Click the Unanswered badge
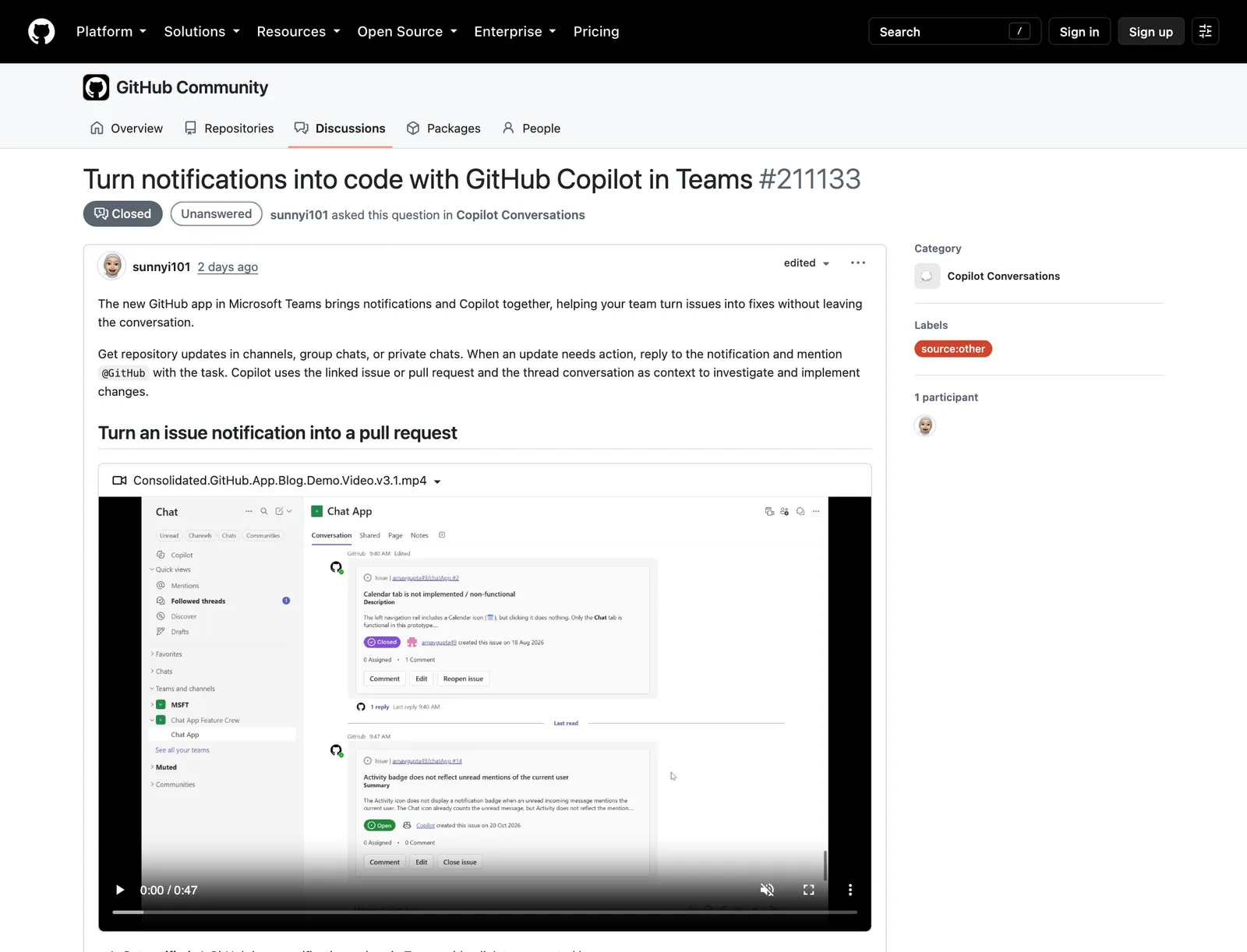 tap(217, 214)
